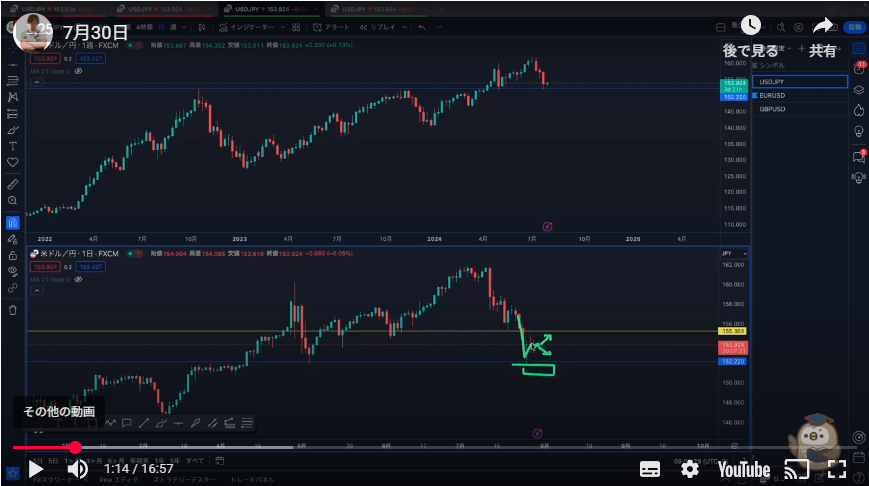
Task: Collapse the indicator legend chevron
Action: coord(38,83)
